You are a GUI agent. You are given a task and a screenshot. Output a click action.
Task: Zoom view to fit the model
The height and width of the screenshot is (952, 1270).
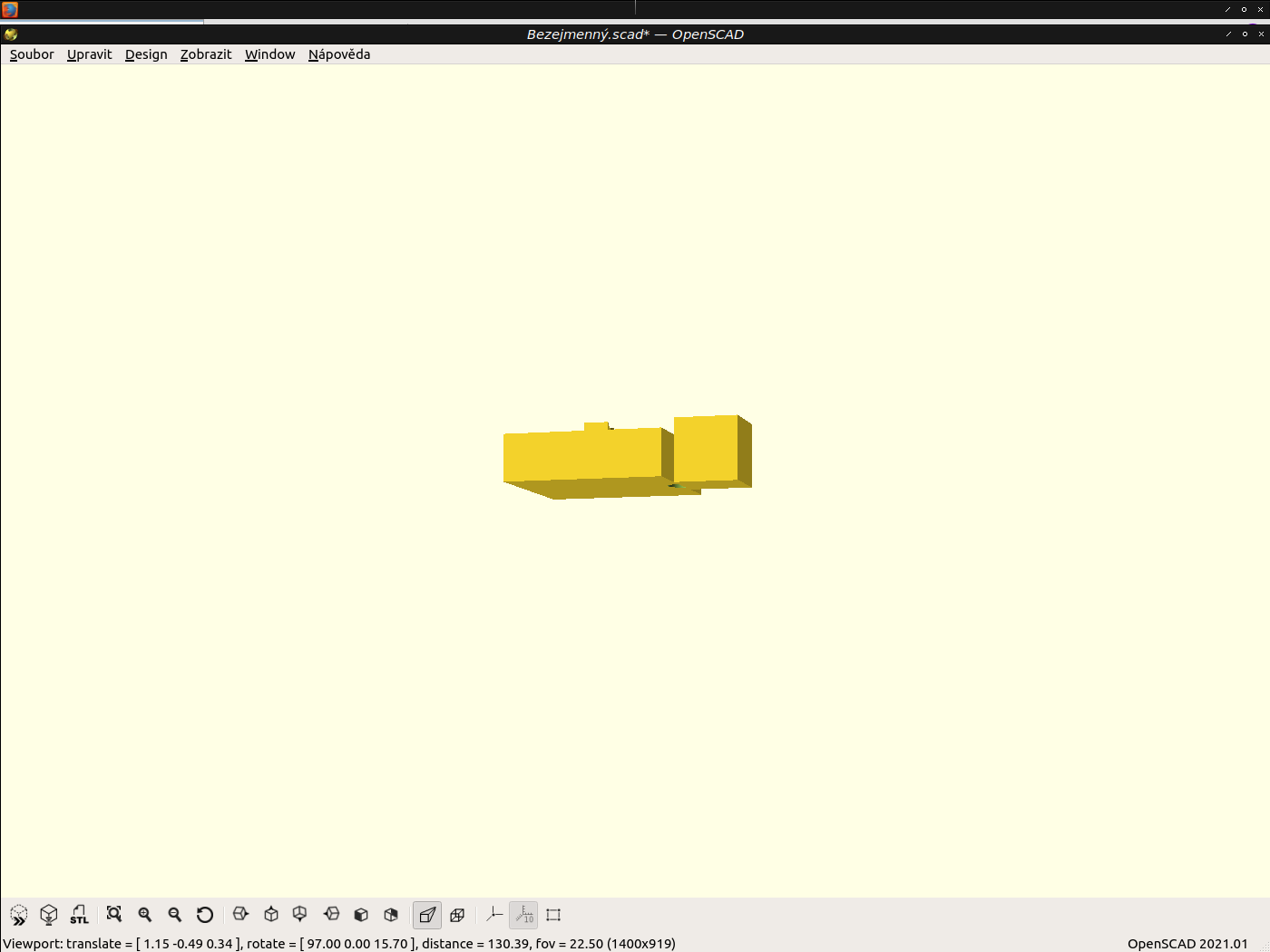tap(113, 915)
